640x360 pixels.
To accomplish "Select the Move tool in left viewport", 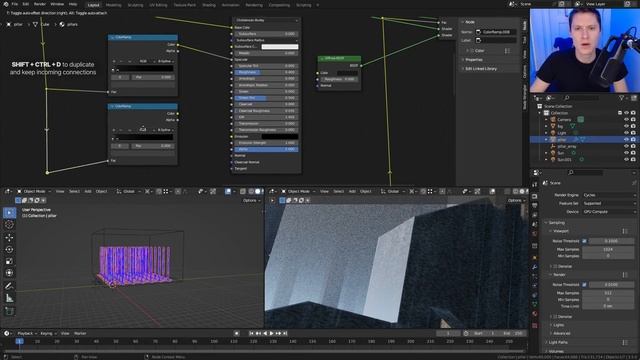I will (9, 238).
